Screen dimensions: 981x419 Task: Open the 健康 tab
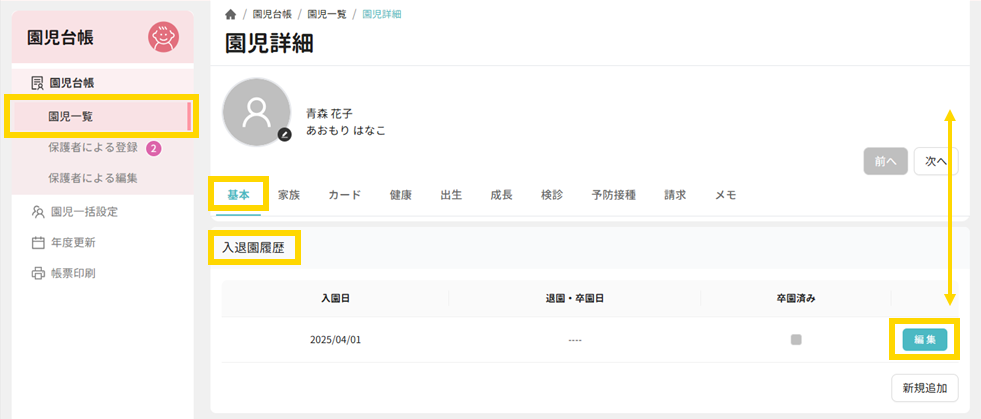click(400, 195)
